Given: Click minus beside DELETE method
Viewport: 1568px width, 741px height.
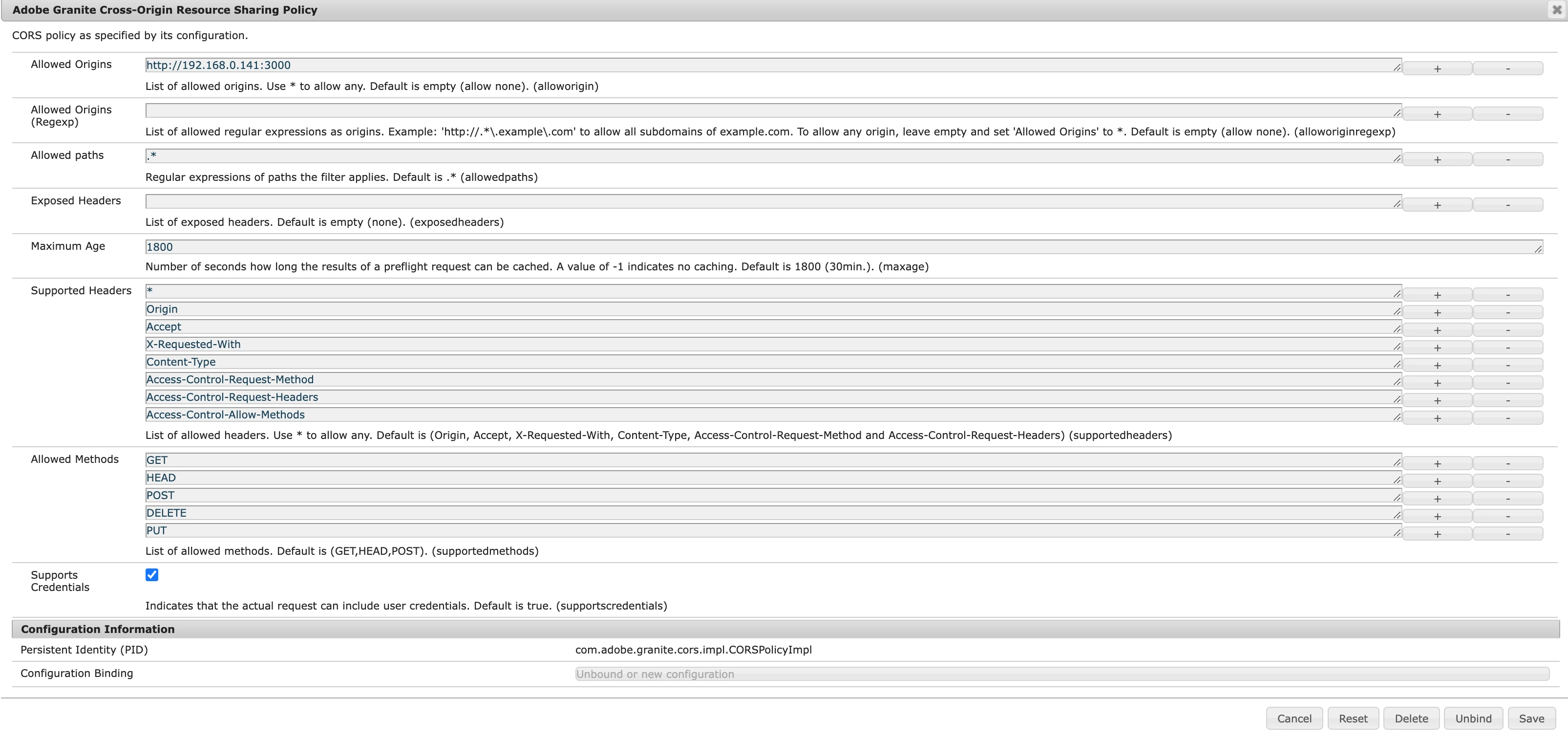Looking at the screenshot, I should (1507, 516).
